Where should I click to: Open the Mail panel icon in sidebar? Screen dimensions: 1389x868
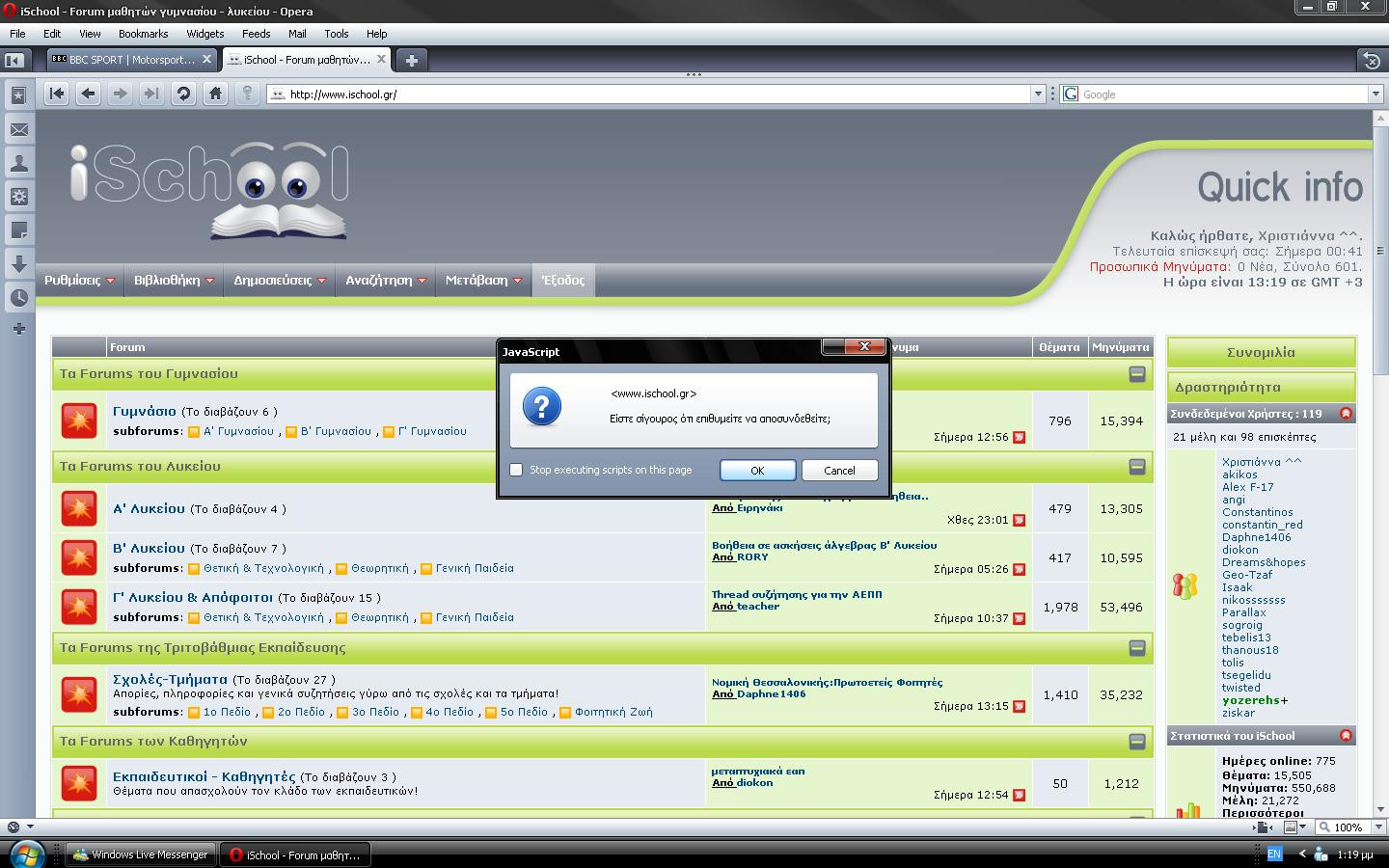(x=18, y=129)
